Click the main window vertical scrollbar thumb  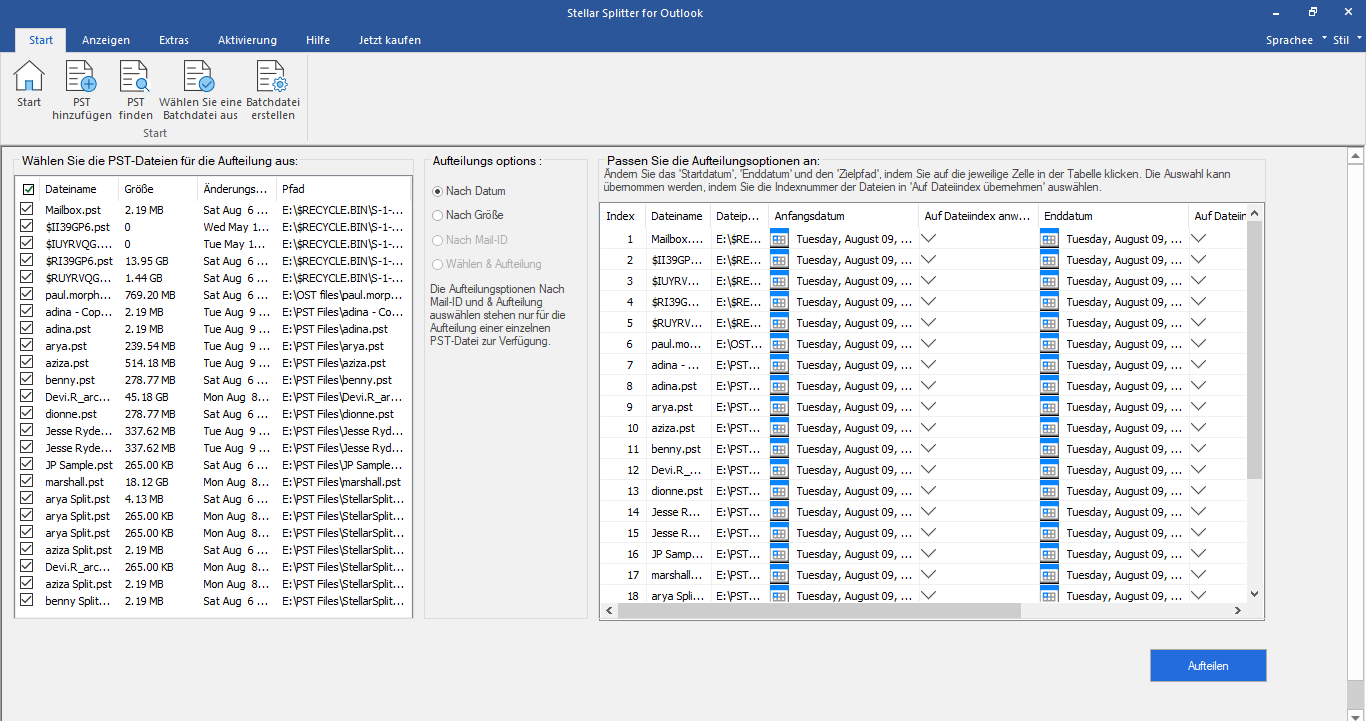coord(1356,422)
